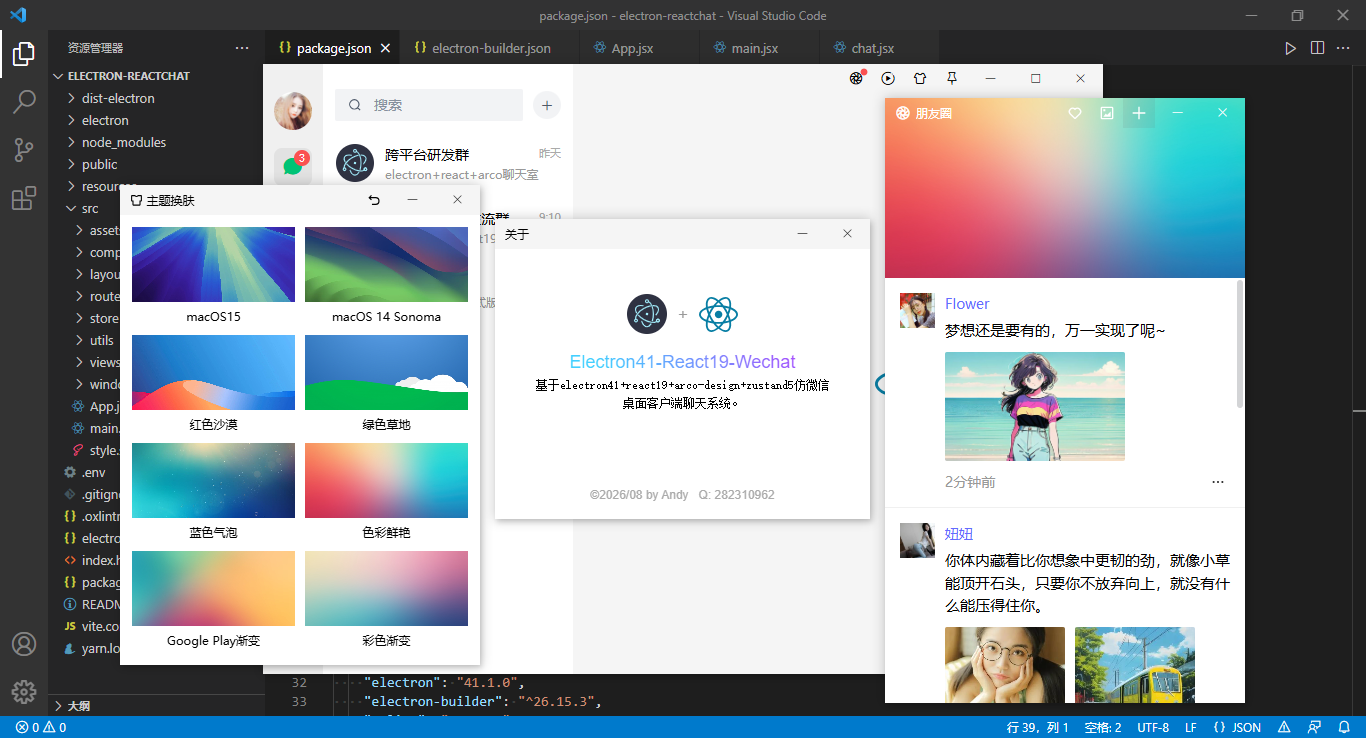Run the file with the editor play button
Viewport: 1366px width, 738px height.
1291,48
